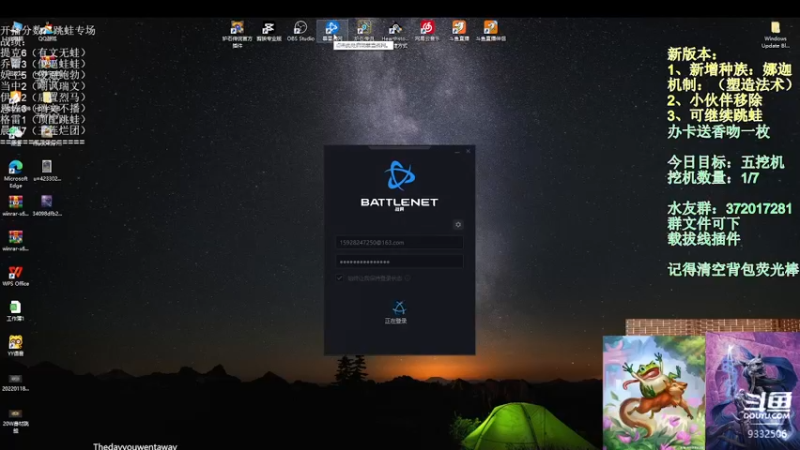Focus the email field showing 163.com address

399,242
